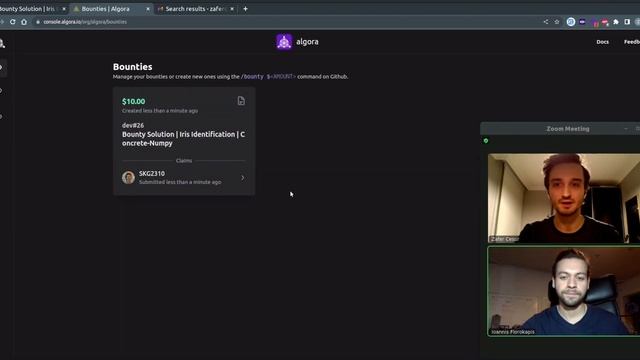Open the Feedback link in the header
The height and width of the screenshot is (360, 640).
(x=632, y=42)
